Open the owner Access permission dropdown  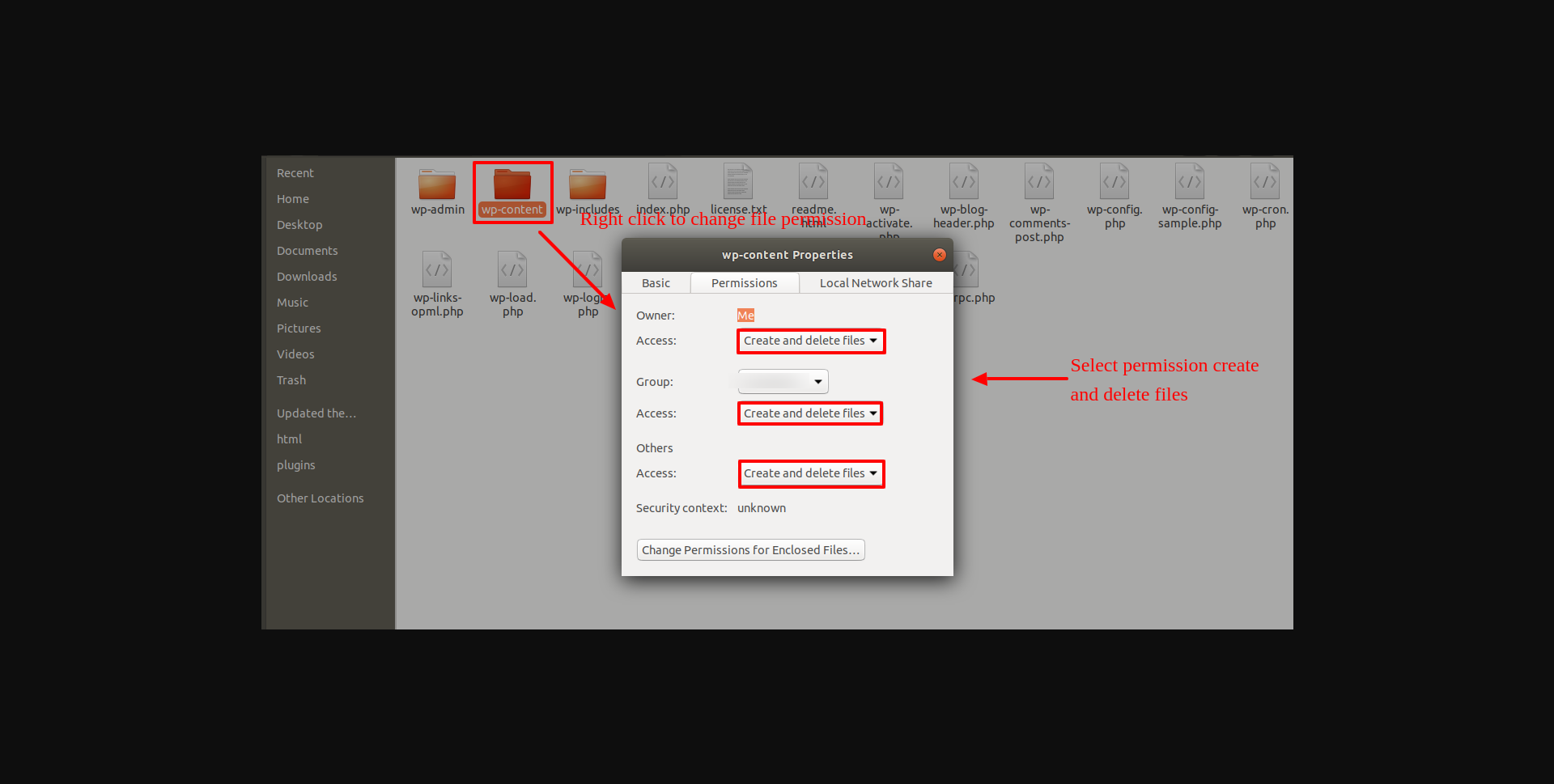click(810, 341)
